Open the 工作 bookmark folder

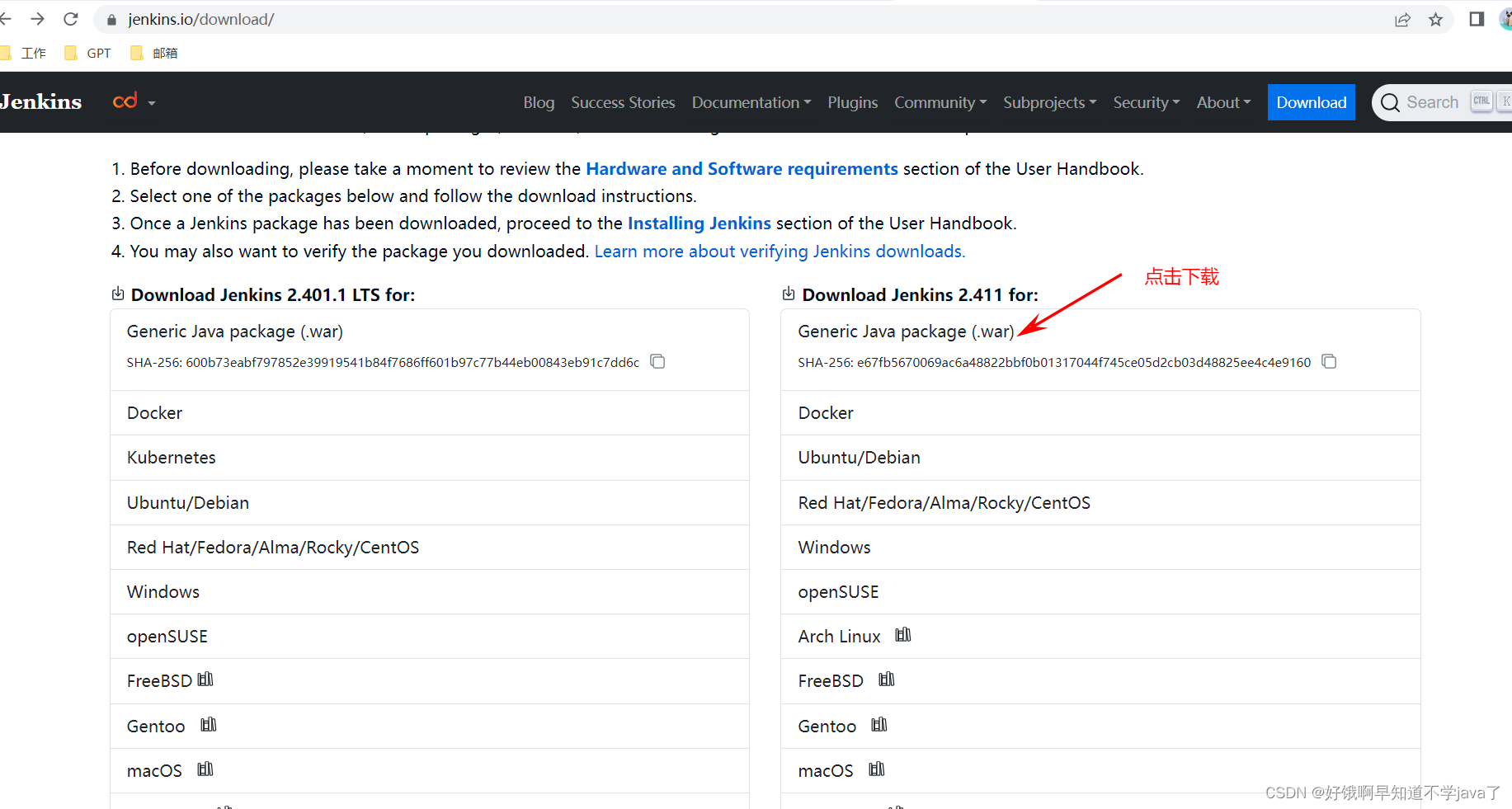click(x=24, y=53)
